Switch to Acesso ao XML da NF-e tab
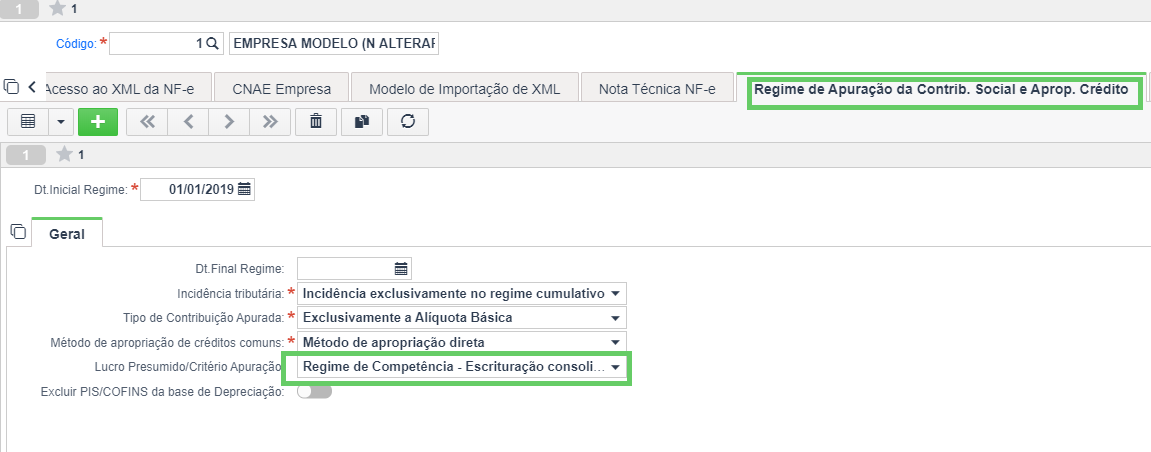Viewport: 1151px width, 452px height. click(x=128, y=90)
